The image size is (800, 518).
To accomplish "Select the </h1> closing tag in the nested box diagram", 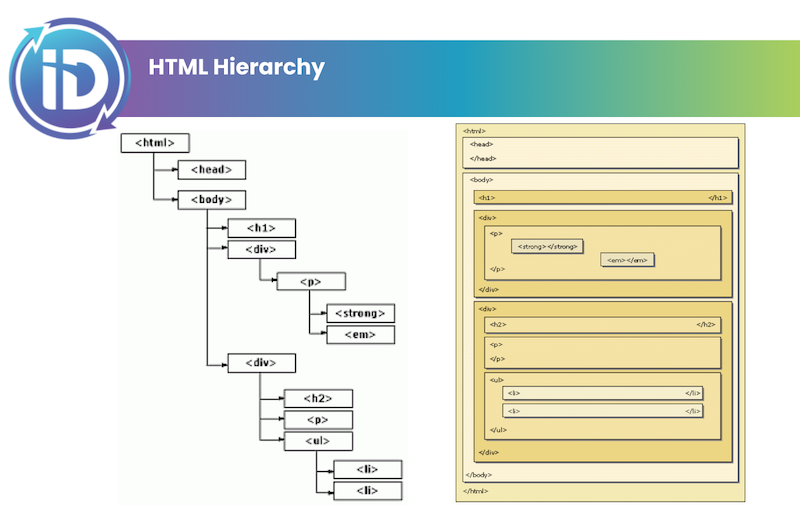I will (x=718, y=198).
